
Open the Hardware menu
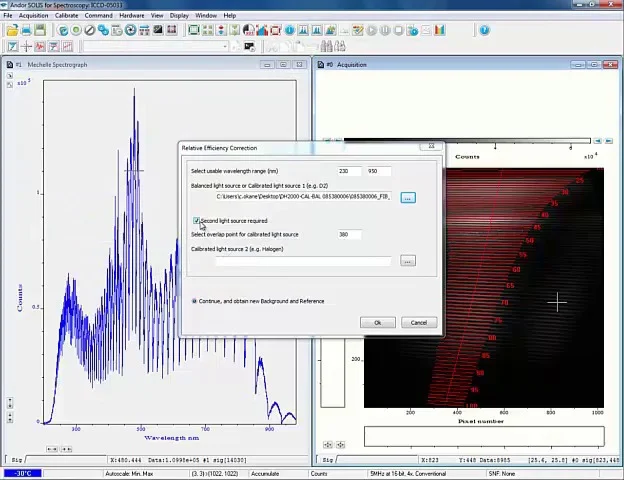131,15
